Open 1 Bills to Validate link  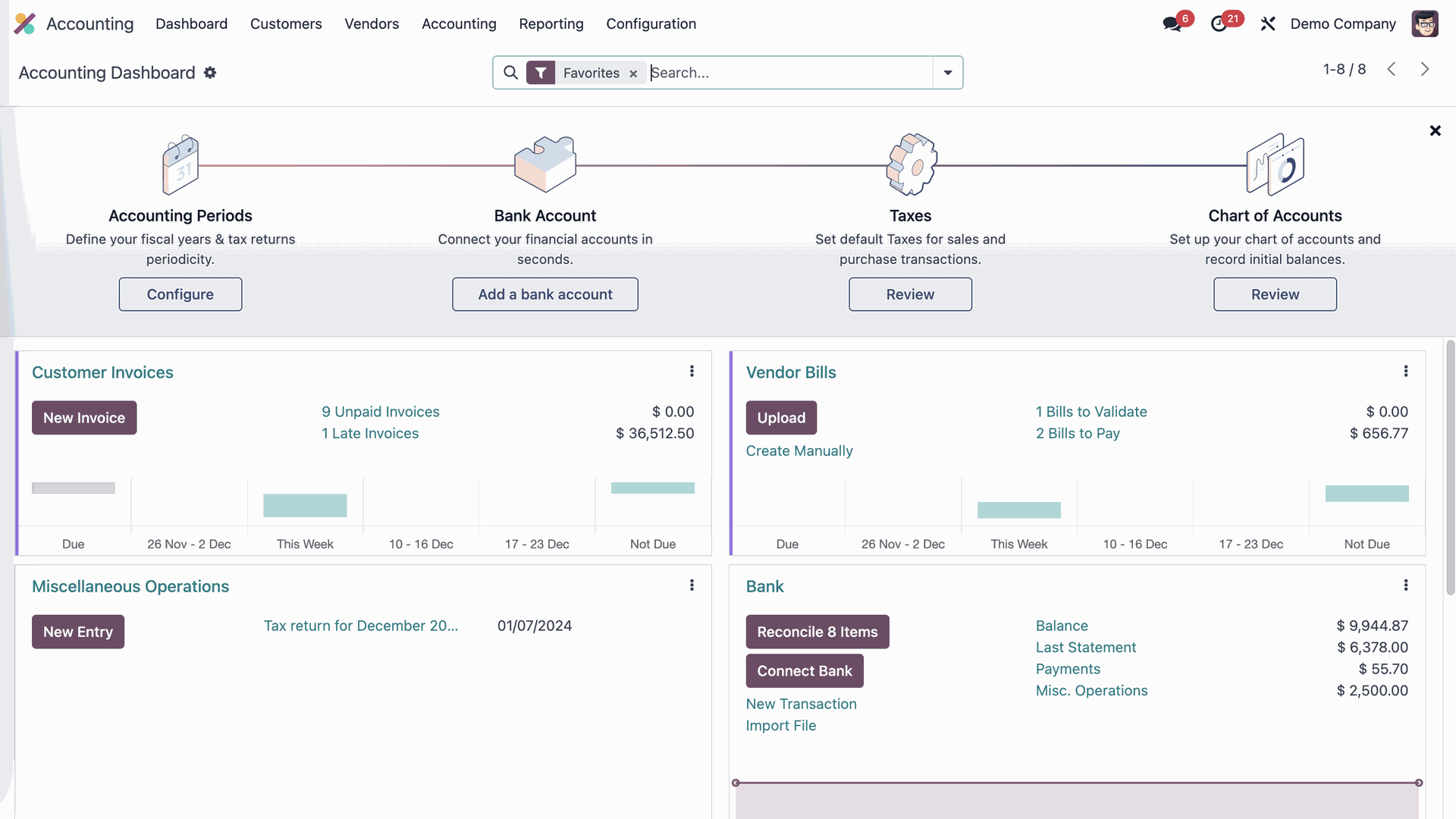click(1091, 412)
